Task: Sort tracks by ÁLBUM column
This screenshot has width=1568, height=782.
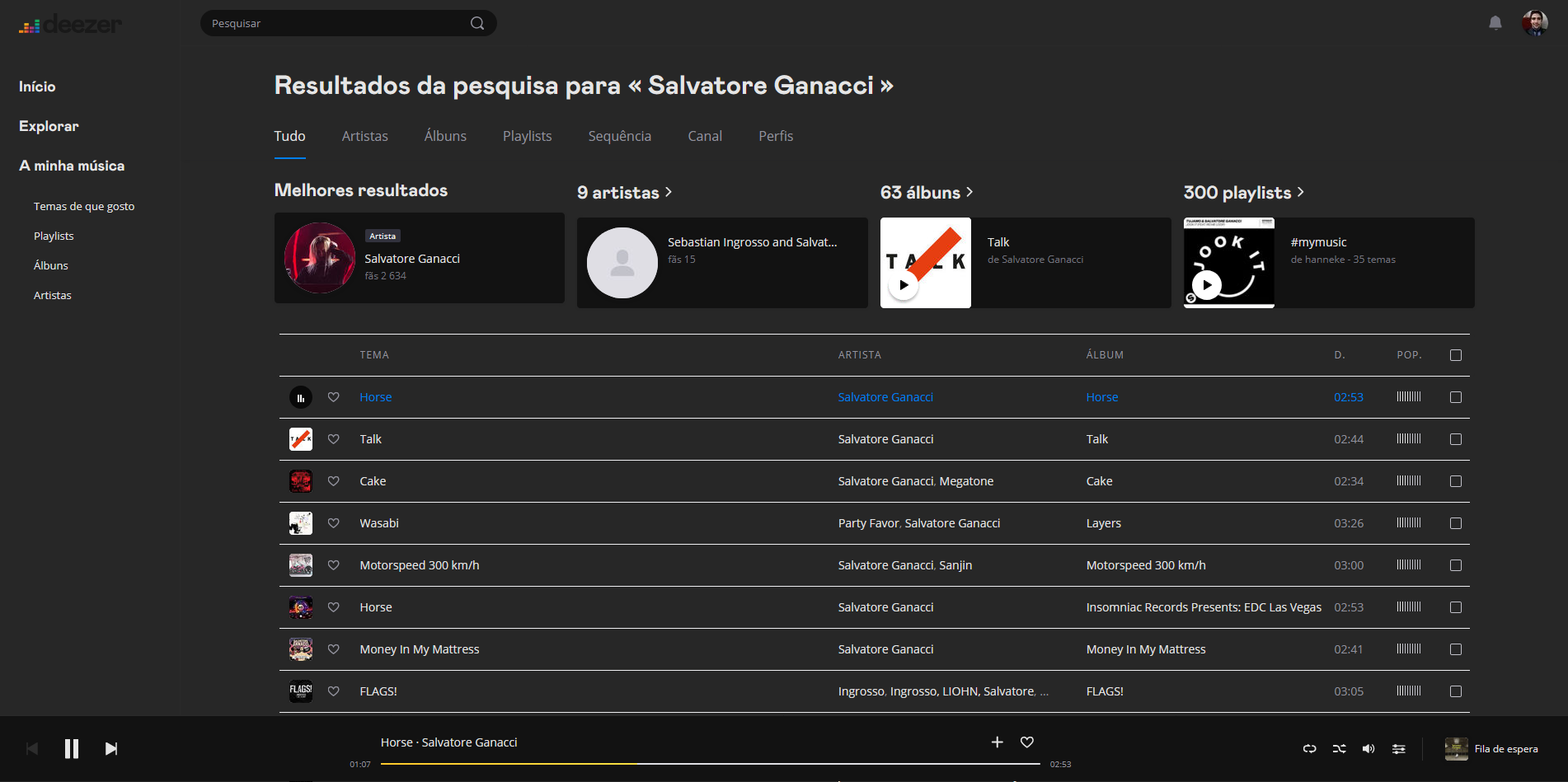Action: (1105, 355)
